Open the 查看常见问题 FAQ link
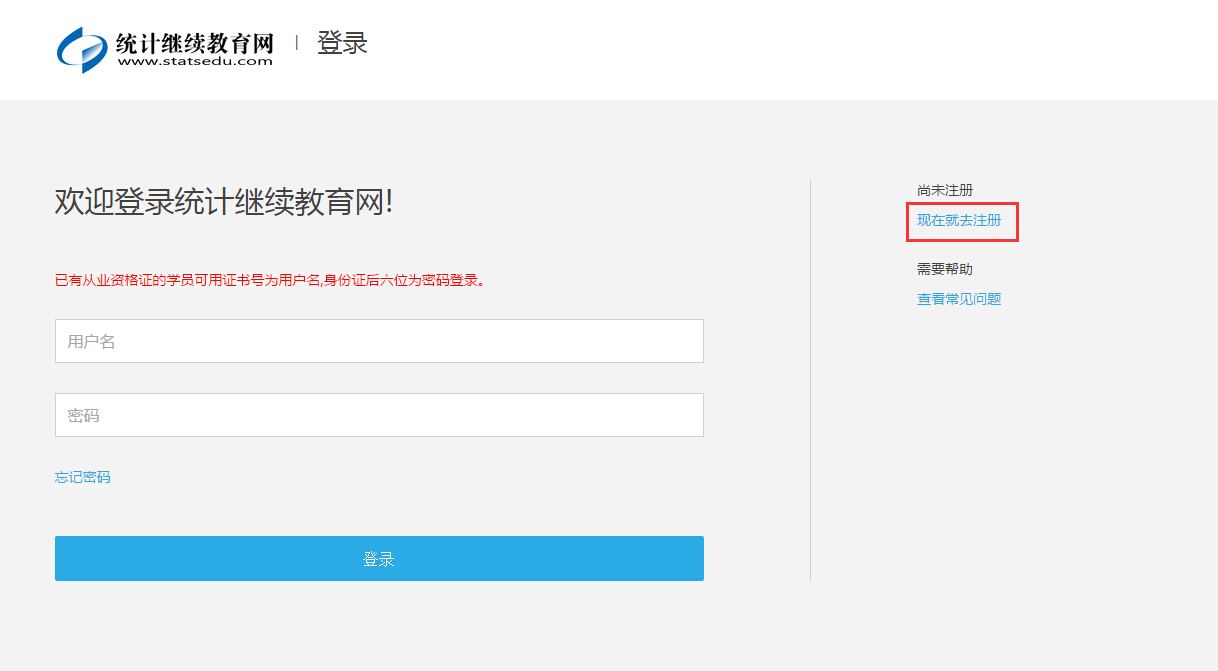This screenshot has height=671, width=1218. tap(959, 299)
